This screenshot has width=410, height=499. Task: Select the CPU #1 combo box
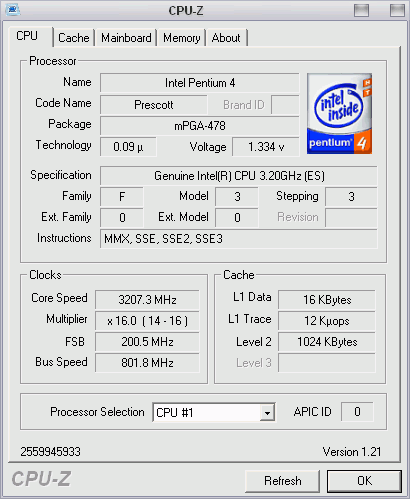214,413
